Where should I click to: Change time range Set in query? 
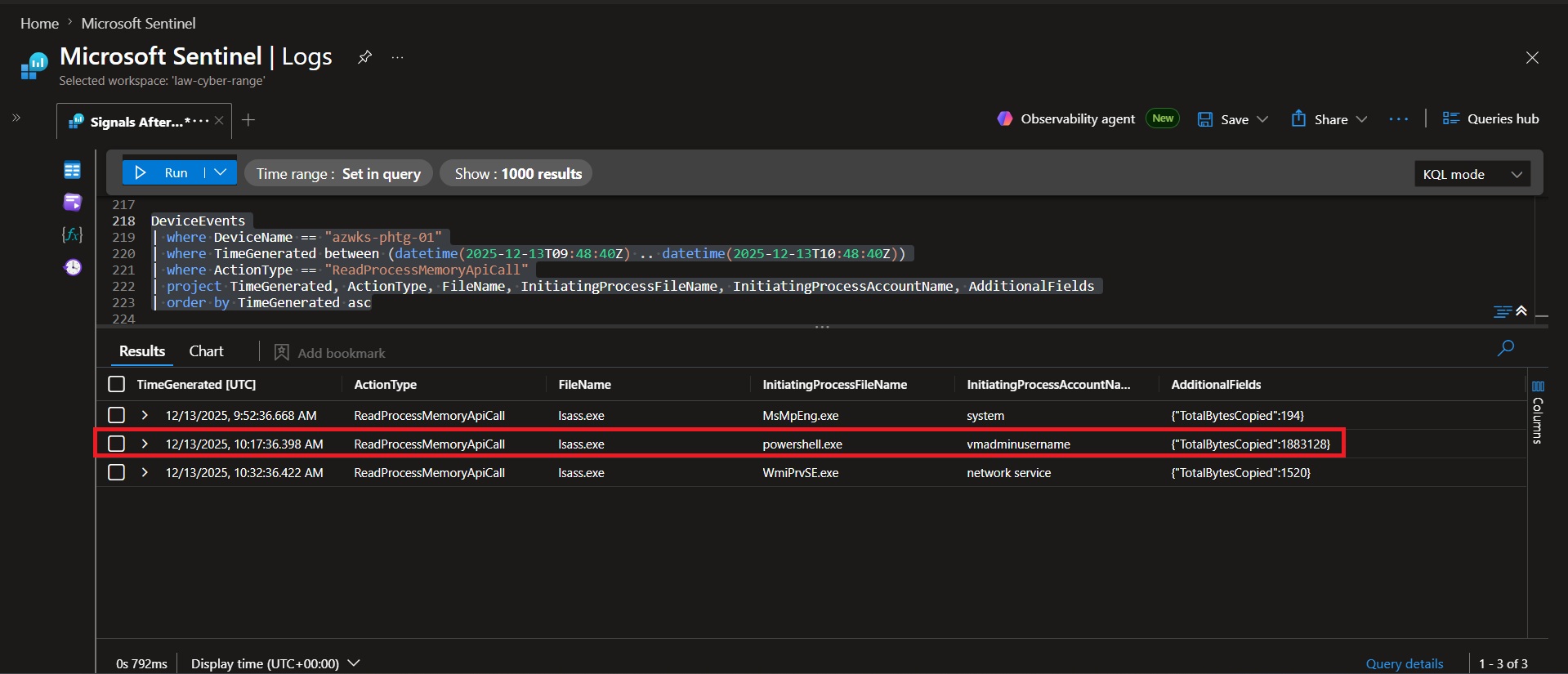point(338,173)
